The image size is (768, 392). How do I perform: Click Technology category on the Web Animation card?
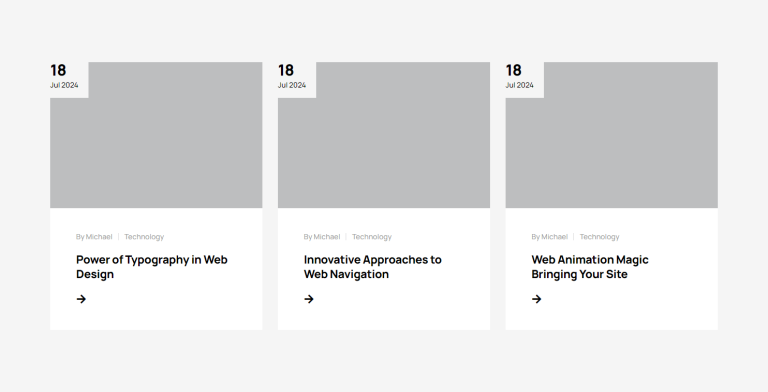click(600, 237)
